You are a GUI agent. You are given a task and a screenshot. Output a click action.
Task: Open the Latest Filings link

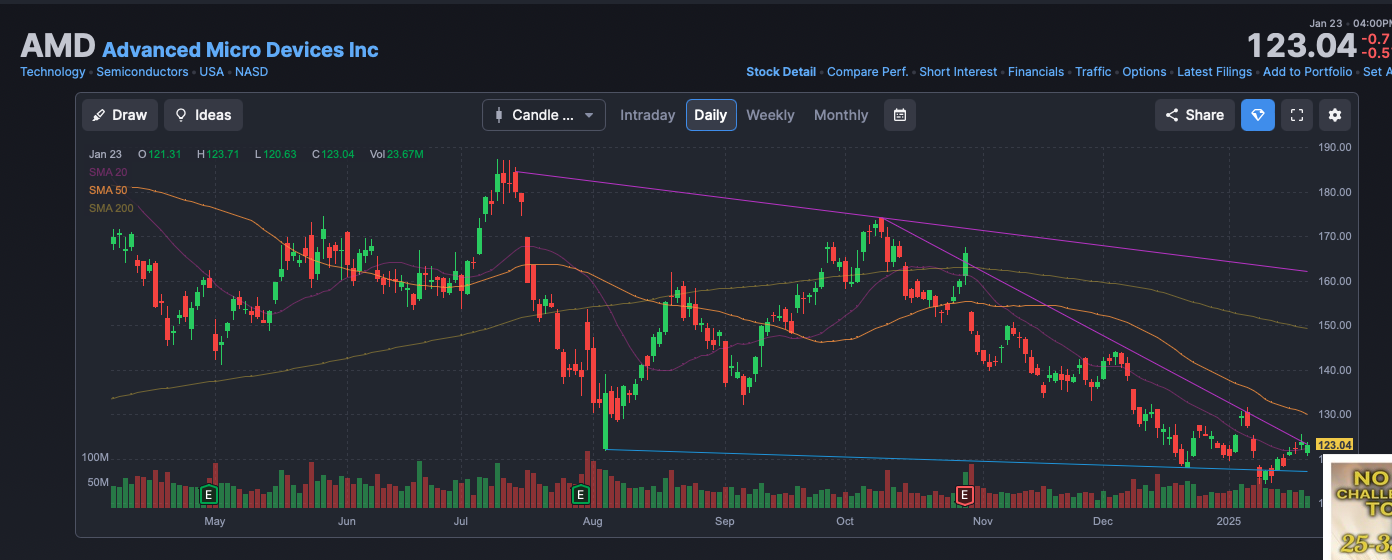click(x=1214, y=72)
